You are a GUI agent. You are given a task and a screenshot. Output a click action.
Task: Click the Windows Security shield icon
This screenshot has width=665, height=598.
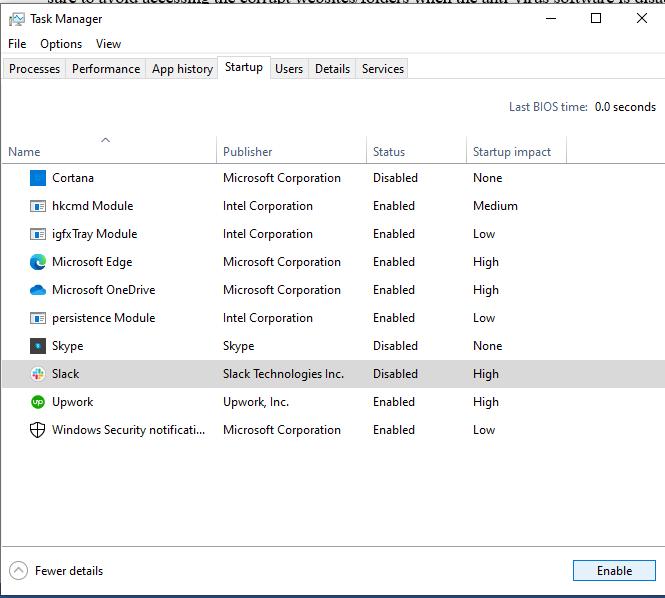point(38,430)
